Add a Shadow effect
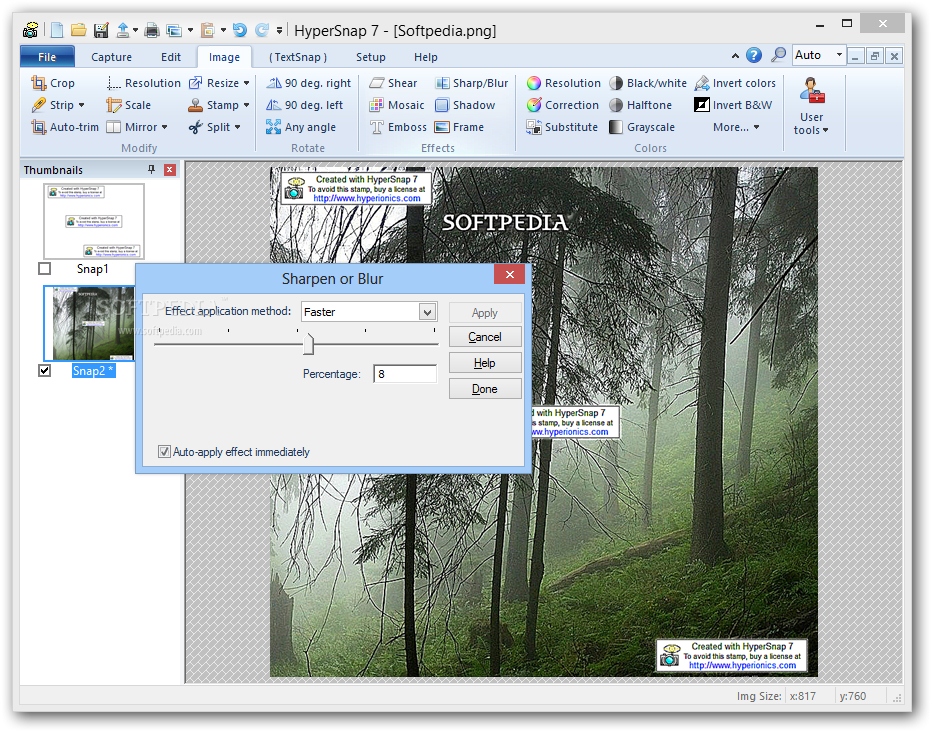 pos(465,105)
